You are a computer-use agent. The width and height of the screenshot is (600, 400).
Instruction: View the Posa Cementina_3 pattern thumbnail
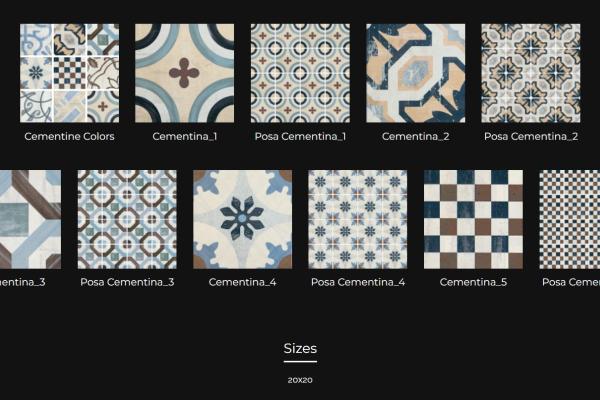(127, 219)
